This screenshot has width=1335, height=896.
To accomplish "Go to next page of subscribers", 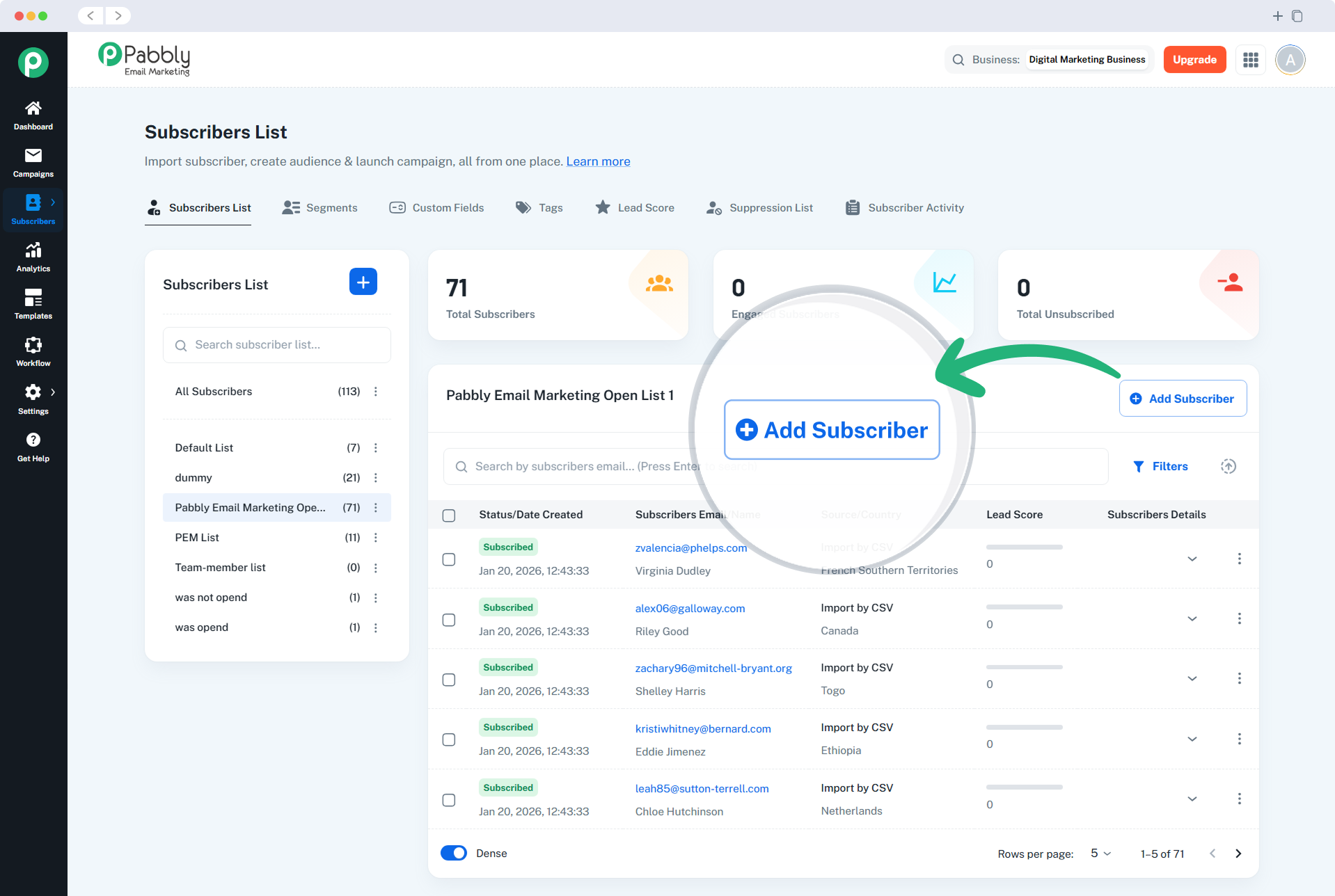I will [x=1238, y=854].
